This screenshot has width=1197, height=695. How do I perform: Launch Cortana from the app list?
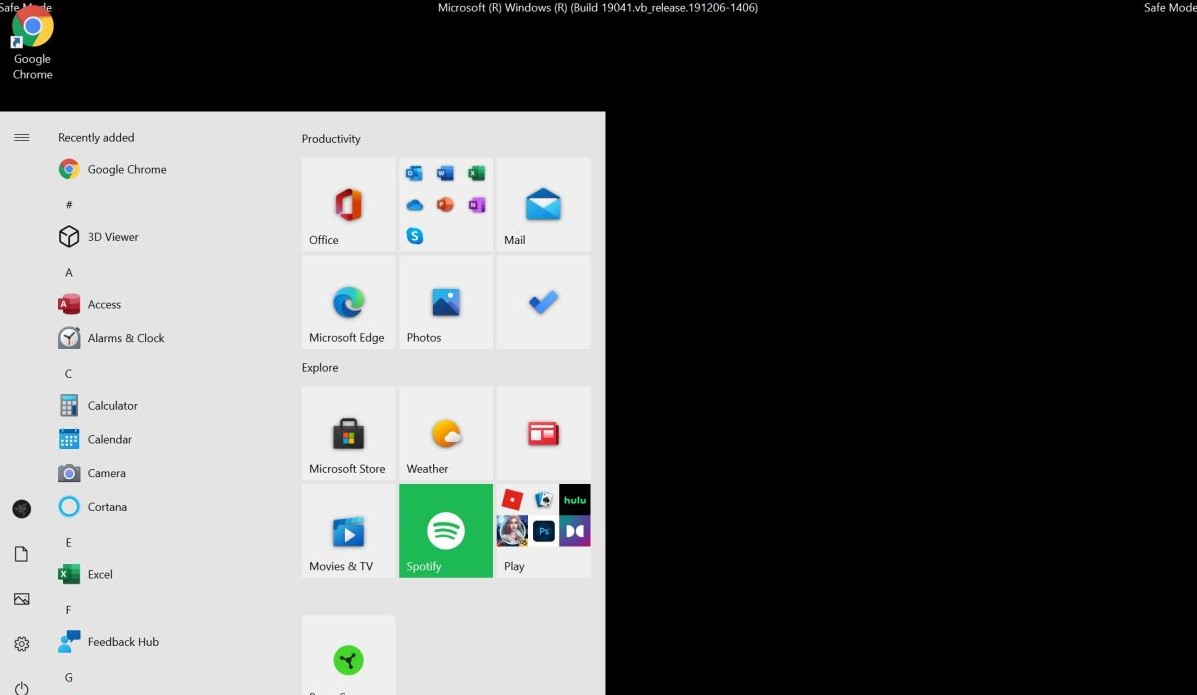107,507
